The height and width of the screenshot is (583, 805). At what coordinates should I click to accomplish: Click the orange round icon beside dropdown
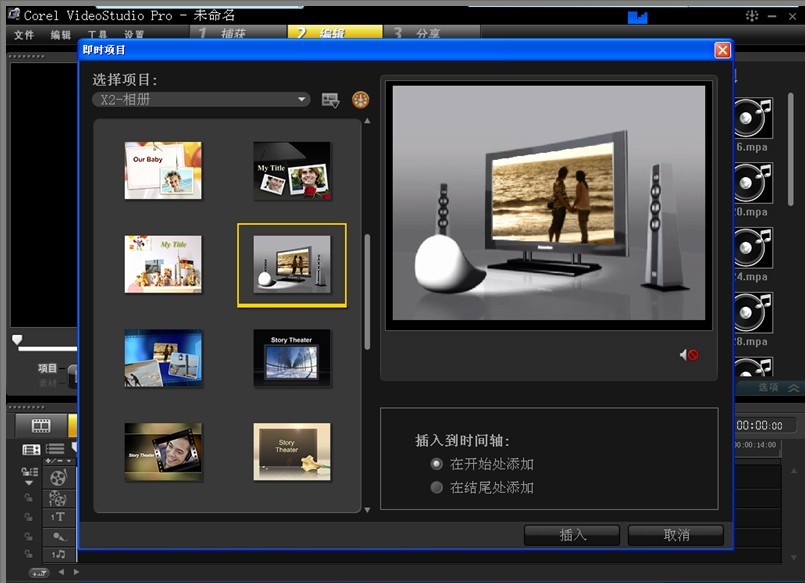[360, 100]
